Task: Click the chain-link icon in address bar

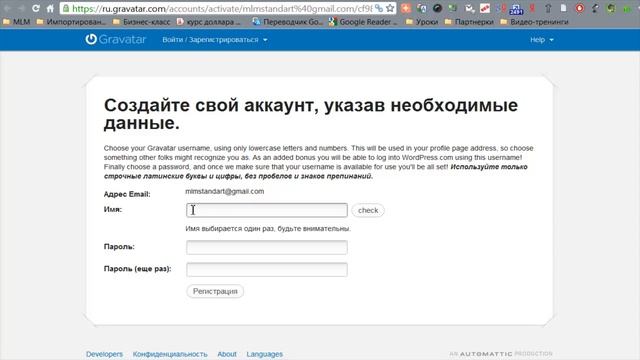Action: [379, 8]
